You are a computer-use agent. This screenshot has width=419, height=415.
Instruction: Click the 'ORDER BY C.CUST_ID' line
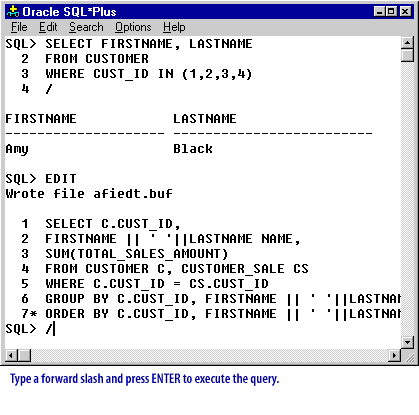click(x=223, y=314)
